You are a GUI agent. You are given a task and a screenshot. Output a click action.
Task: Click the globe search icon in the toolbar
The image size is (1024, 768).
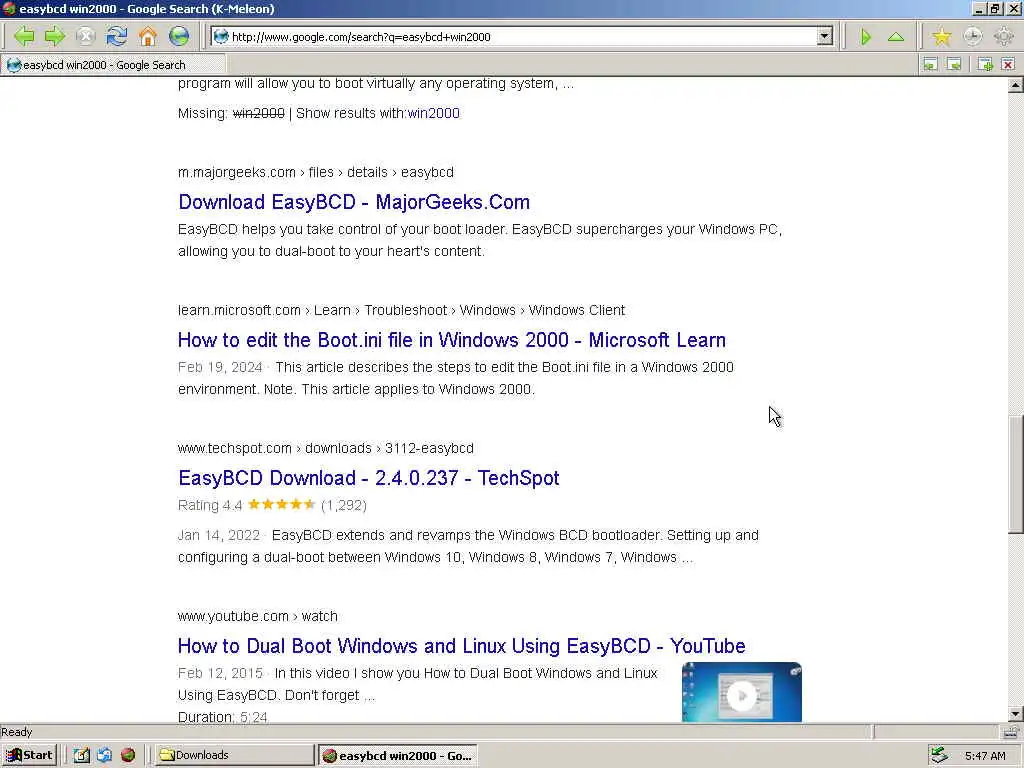(x=179, y=37)
